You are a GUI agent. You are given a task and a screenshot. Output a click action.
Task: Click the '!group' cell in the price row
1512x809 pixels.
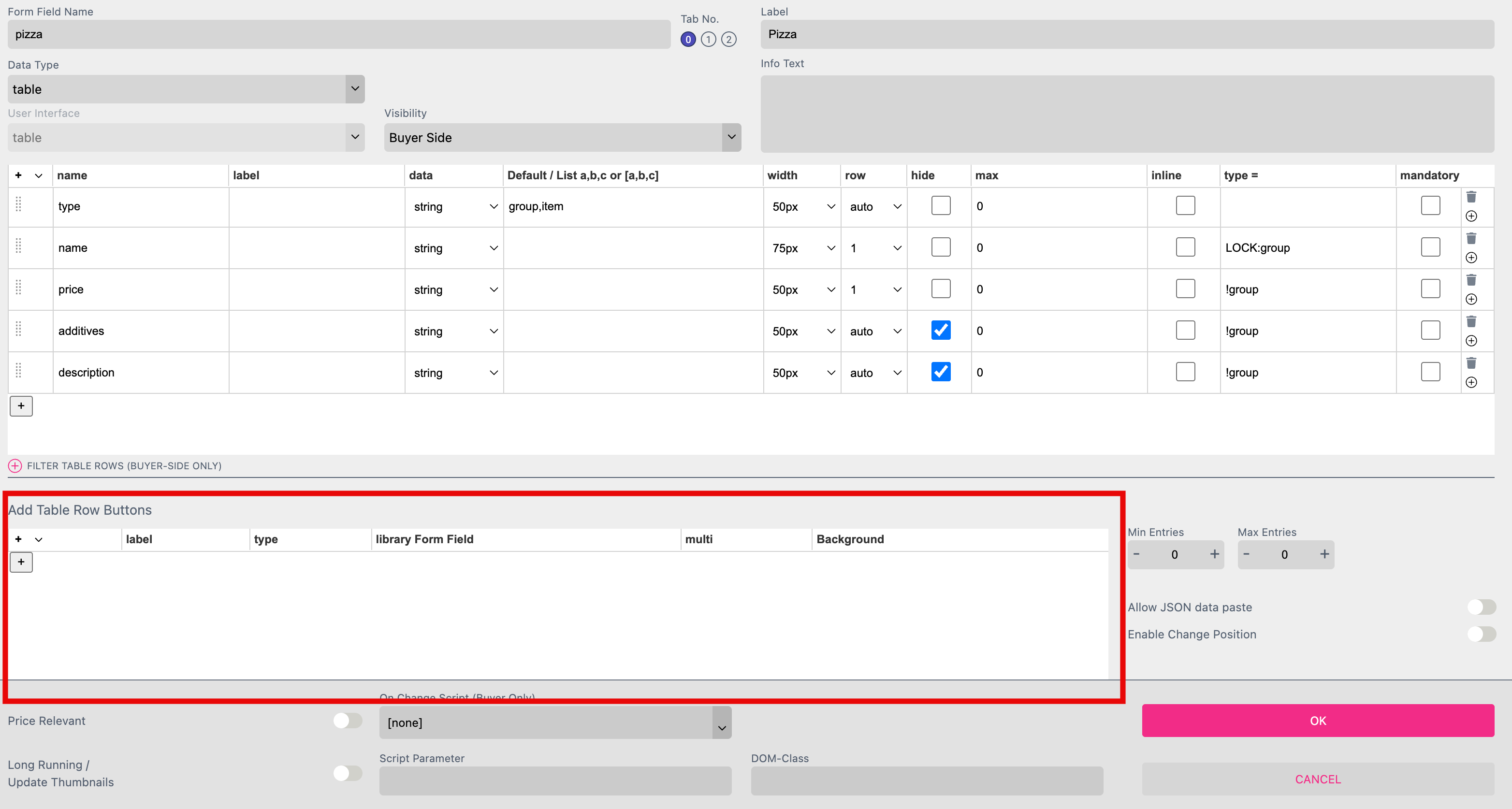point(1308,289)
